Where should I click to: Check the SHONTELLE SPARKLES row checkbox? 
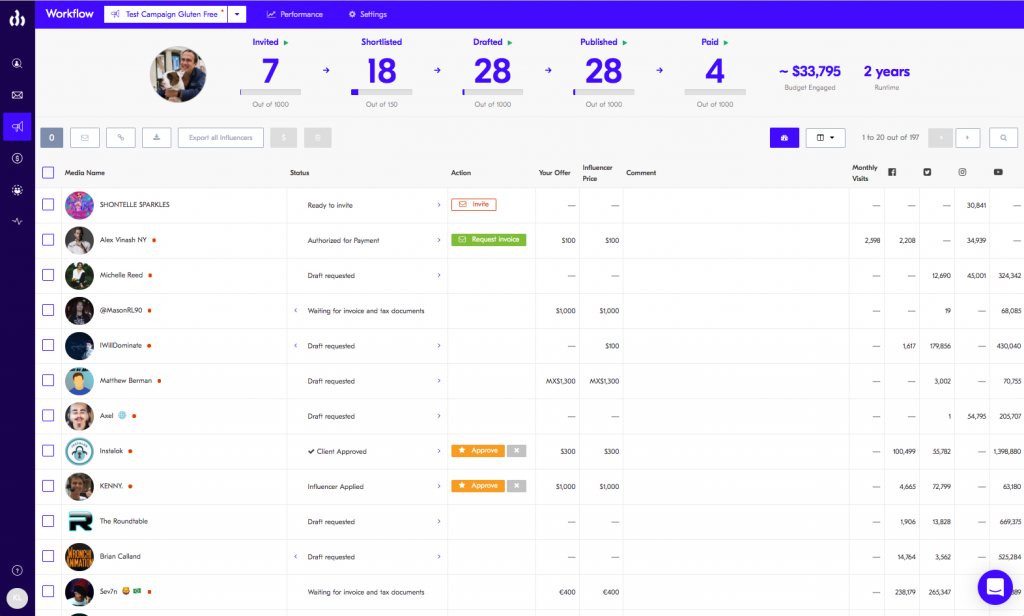click(x=48, y=204)
